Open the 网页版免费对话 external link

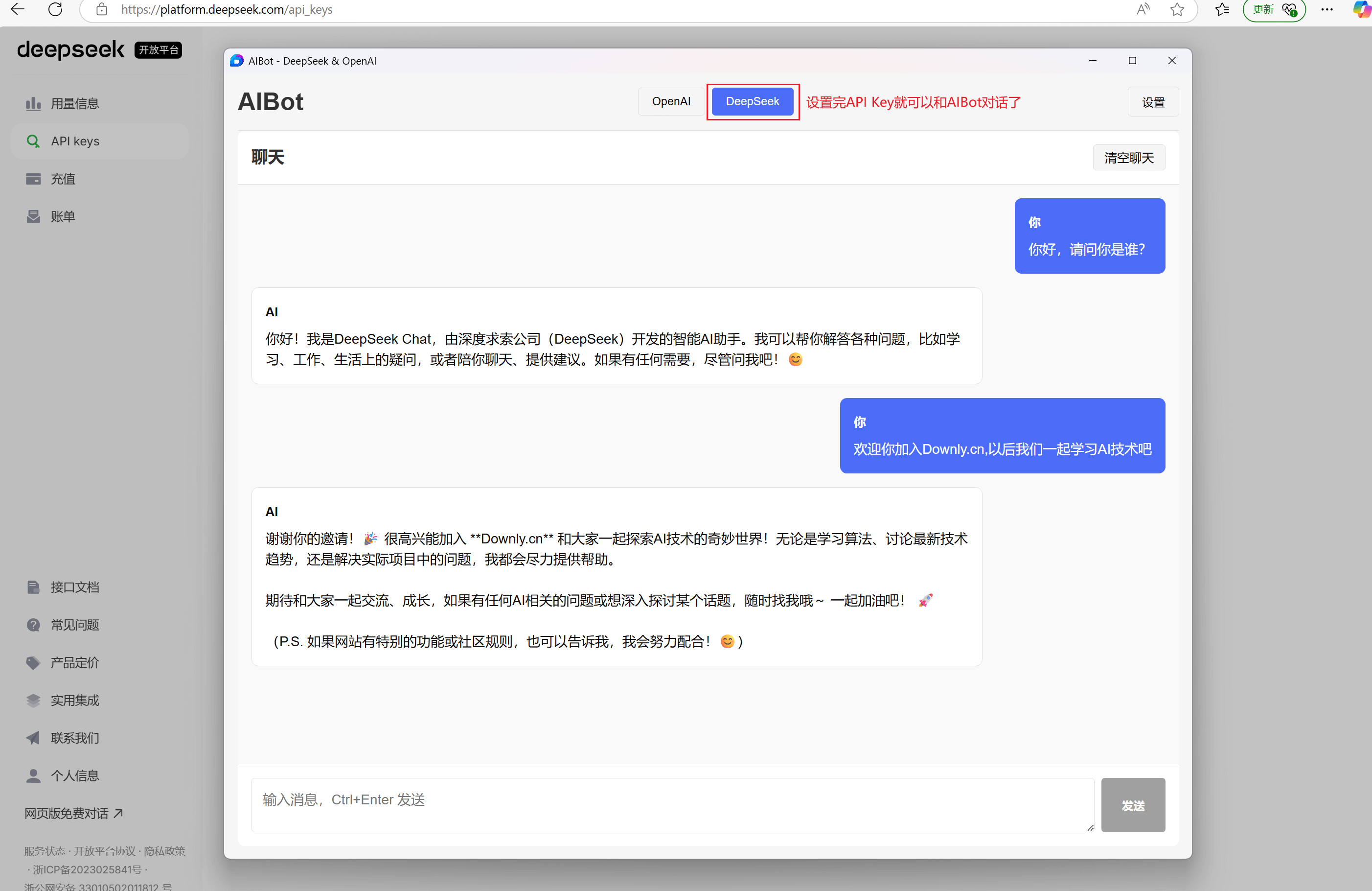coord(74,813)
